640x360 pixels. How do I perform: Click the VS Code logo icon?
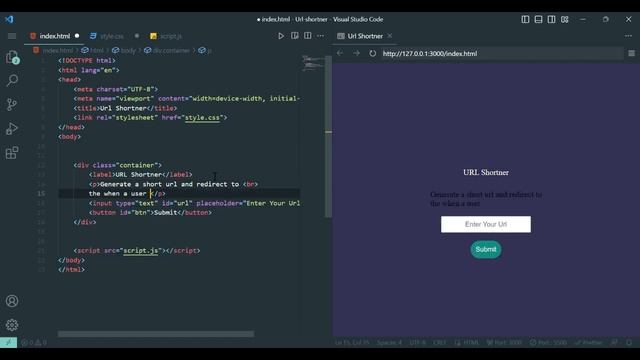(9, 19)
